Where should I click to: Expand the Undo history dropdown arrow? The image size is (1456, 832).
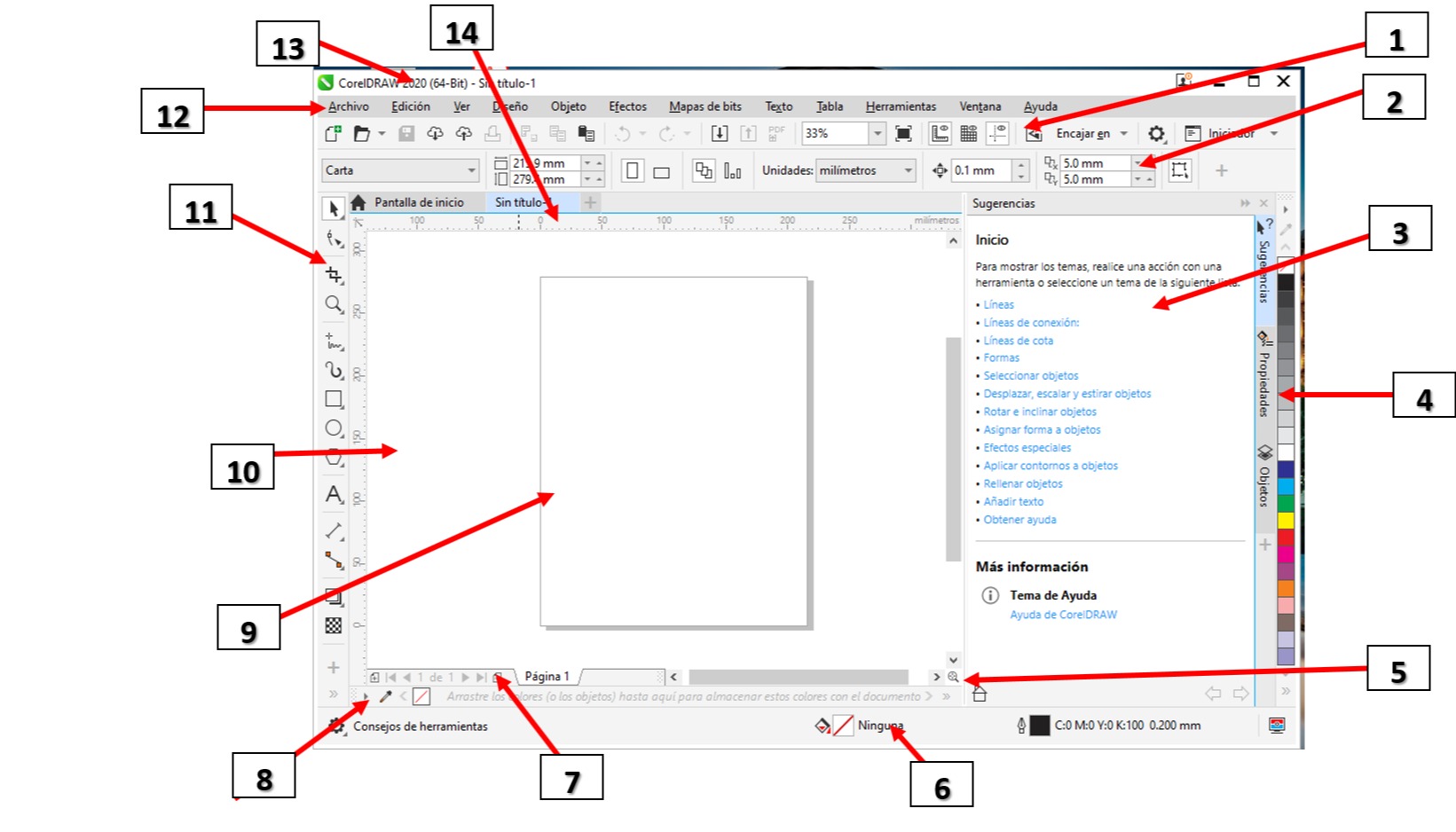click(642, 134)
